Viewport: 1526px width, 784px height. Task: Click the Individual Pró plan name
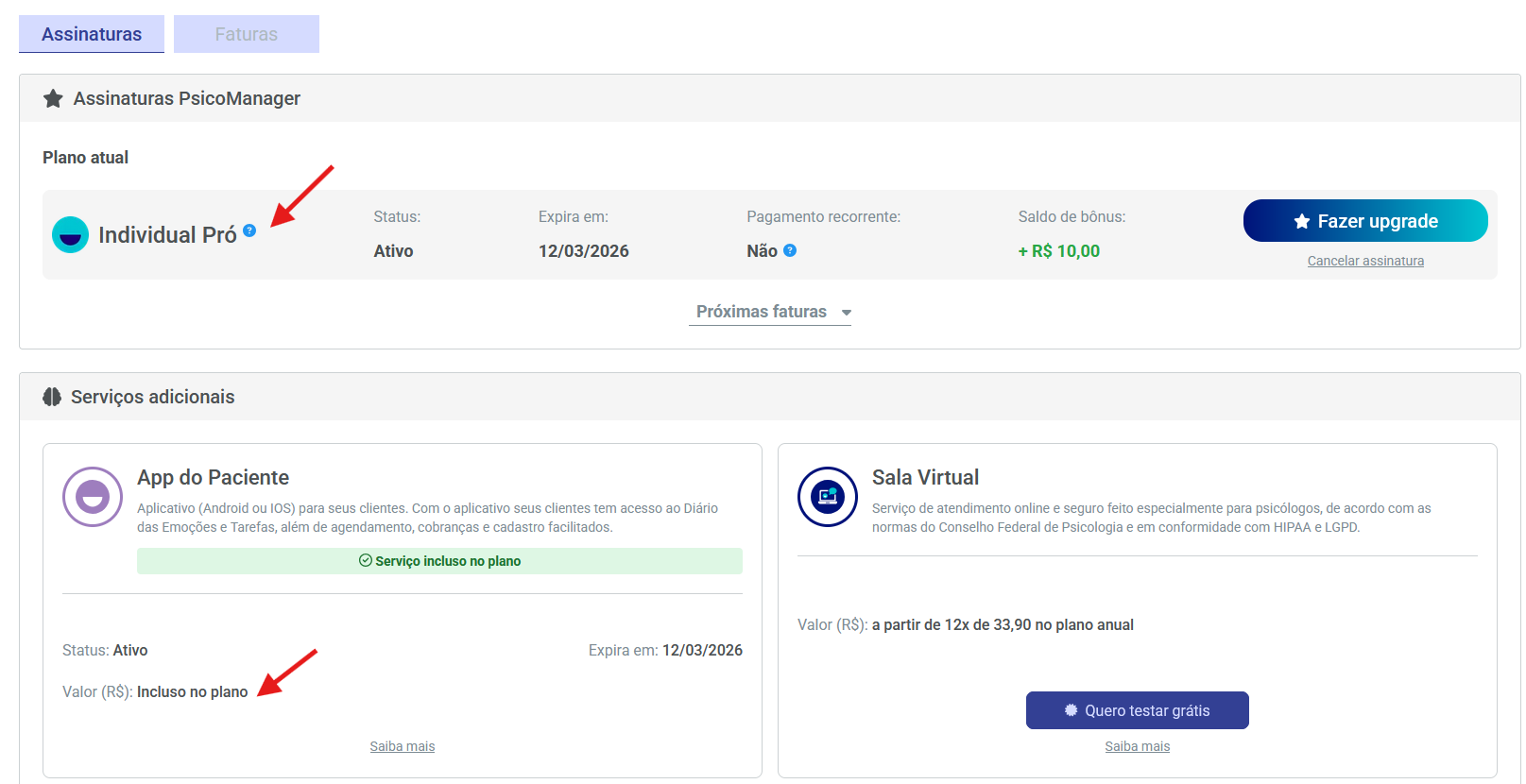tap(167, 235)
